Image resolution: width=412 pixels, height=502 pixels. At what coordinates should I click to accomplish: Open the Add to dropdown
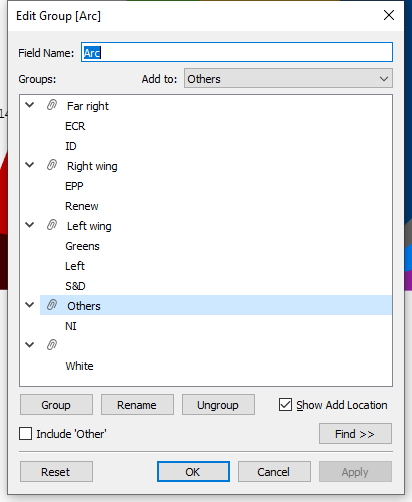(288, 79)
